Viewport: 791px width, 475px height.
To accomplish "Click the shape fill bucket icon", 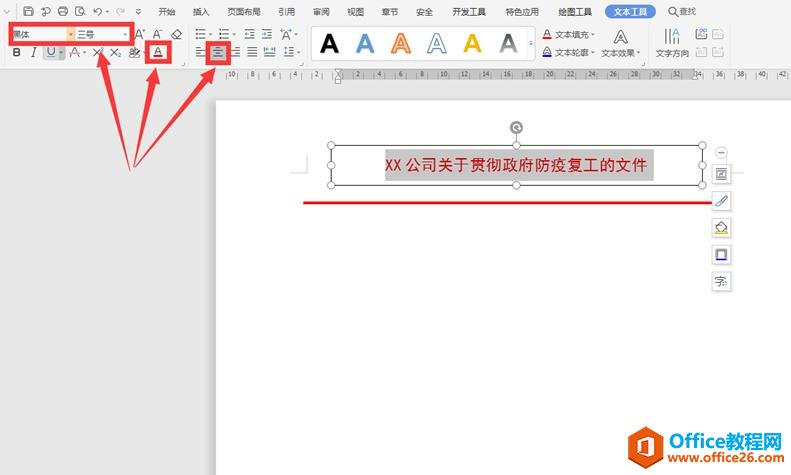I will [721, 228].
